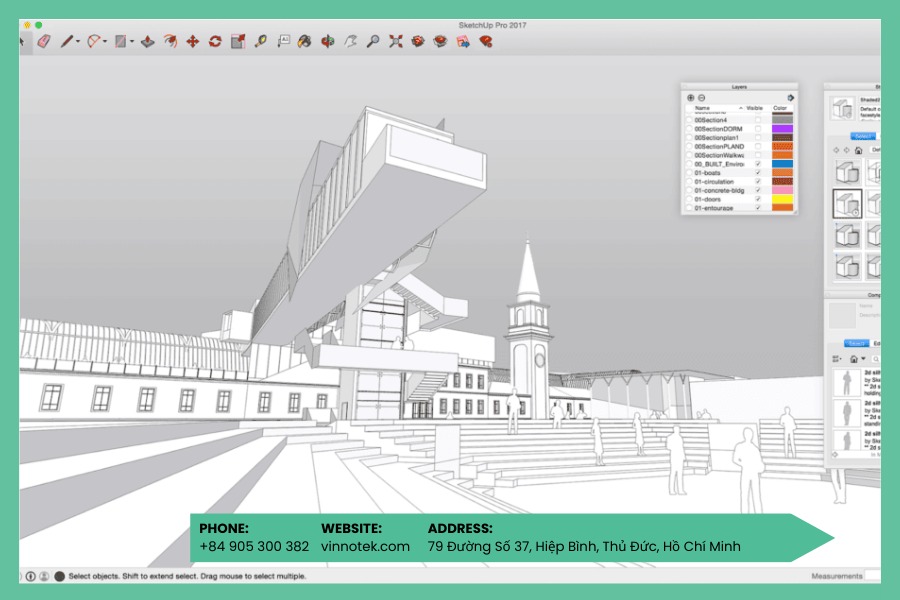Click the Layers panel title bar
Viewport: 900px width, 600px height.
coord(739,87)
